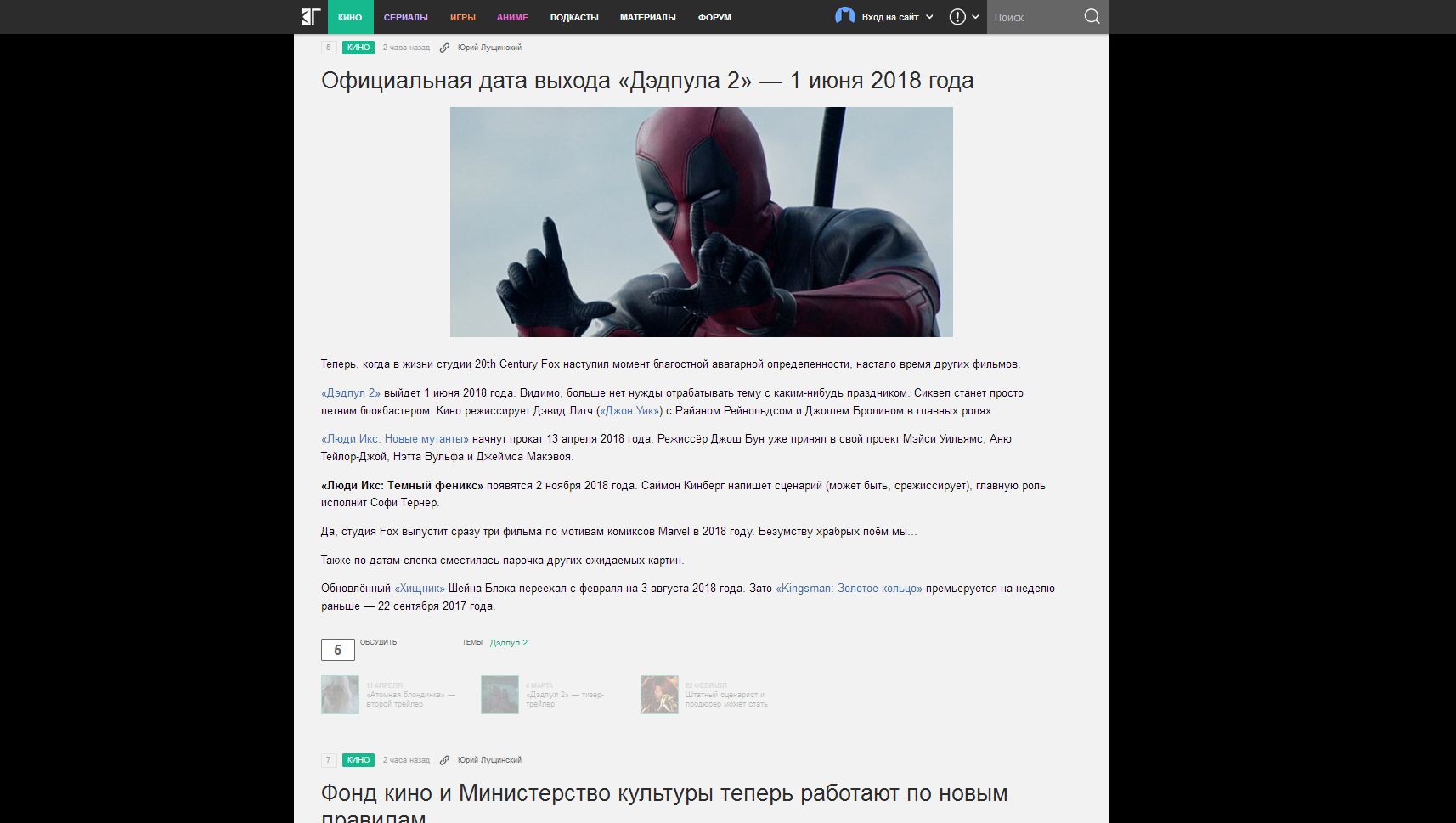Follow the «Джон Уик» link

pos(629,411)
